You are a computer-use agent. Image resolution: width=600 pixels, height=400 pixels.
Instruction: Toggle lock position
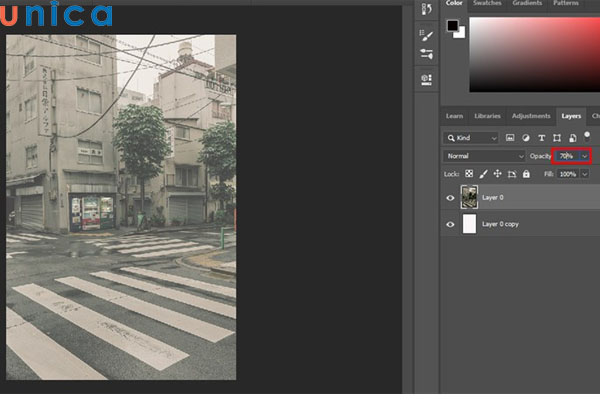497,174
